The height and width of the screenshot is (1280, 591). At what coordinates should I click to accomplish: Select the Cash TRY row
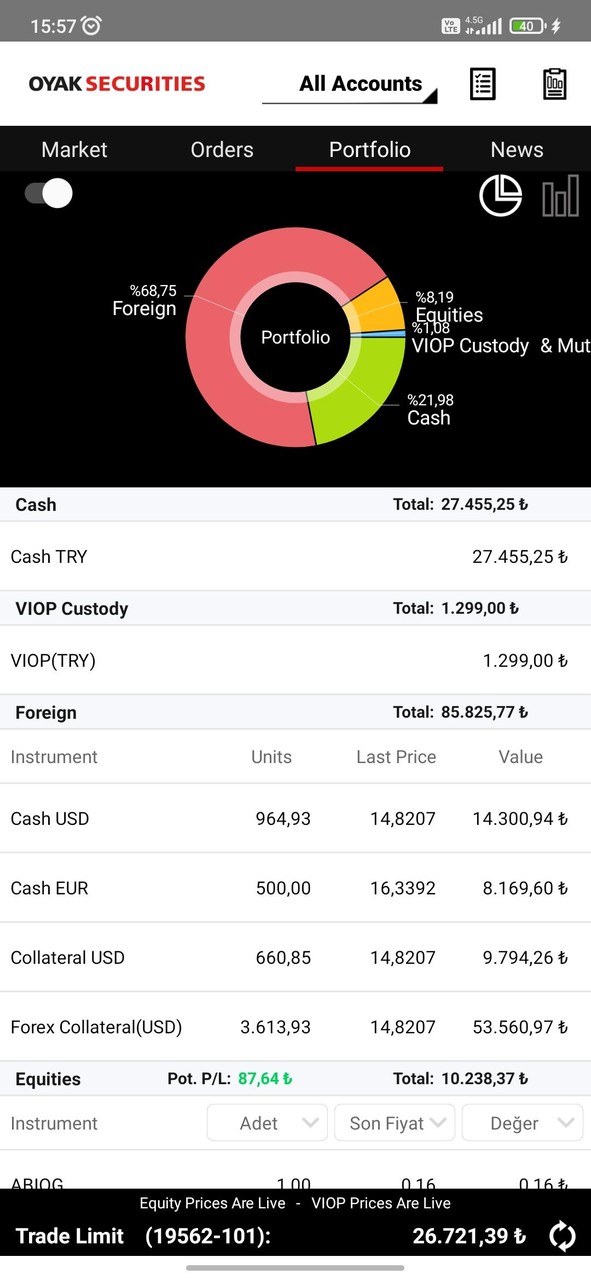295,557
